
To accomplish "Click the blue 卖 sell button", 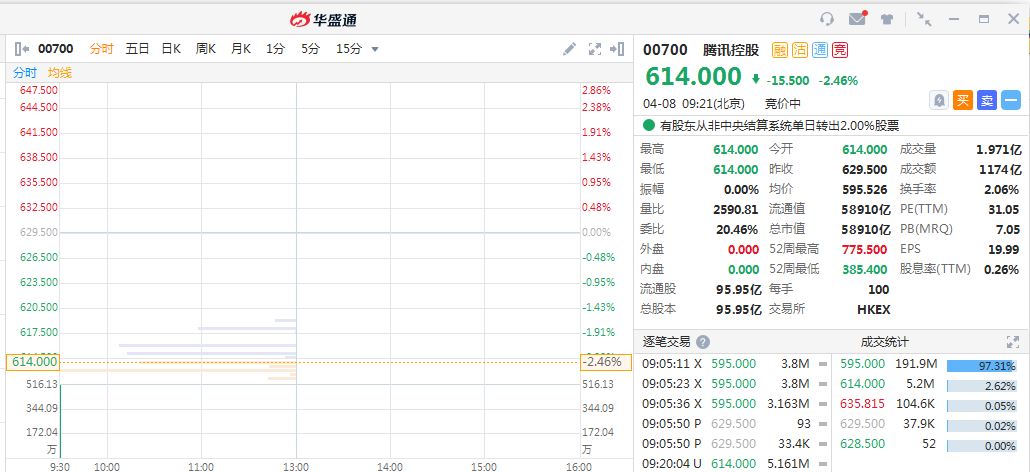I will pos(987,100).
